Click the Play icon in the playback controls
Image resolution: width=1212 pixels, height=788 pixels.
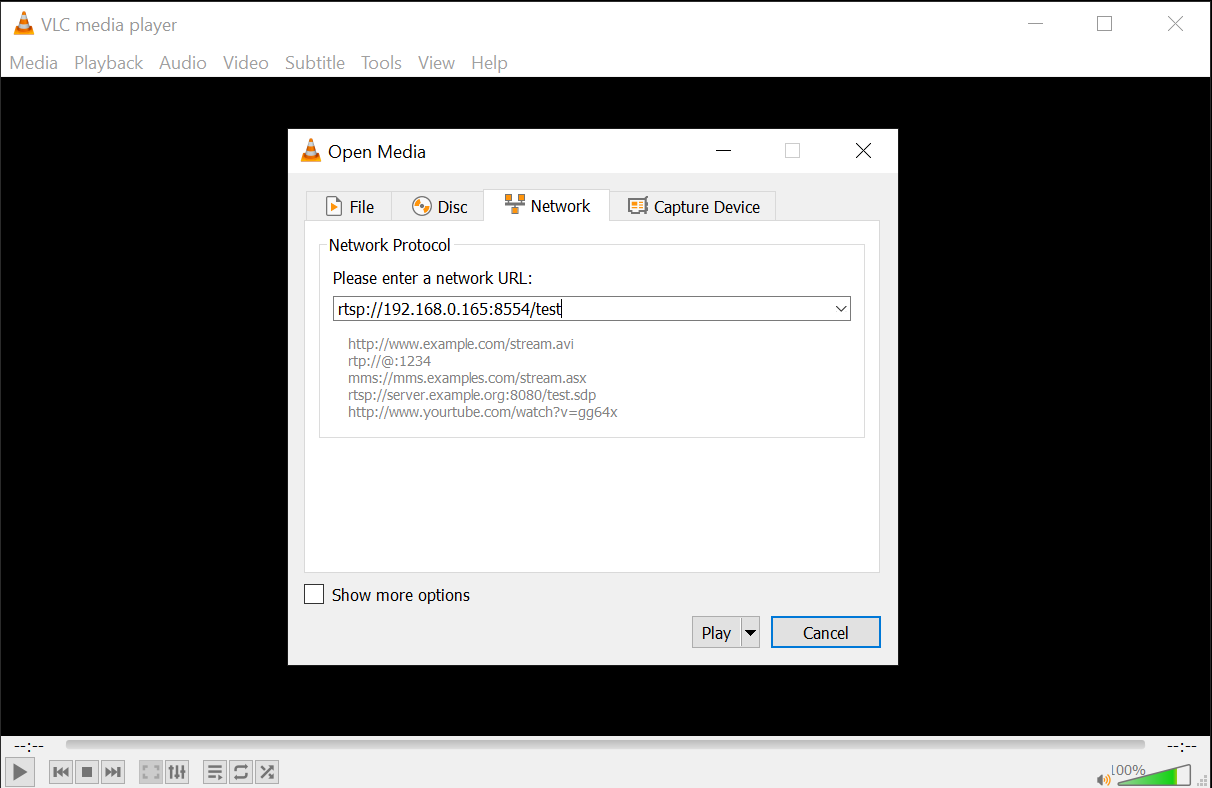[x=19, y=771]
